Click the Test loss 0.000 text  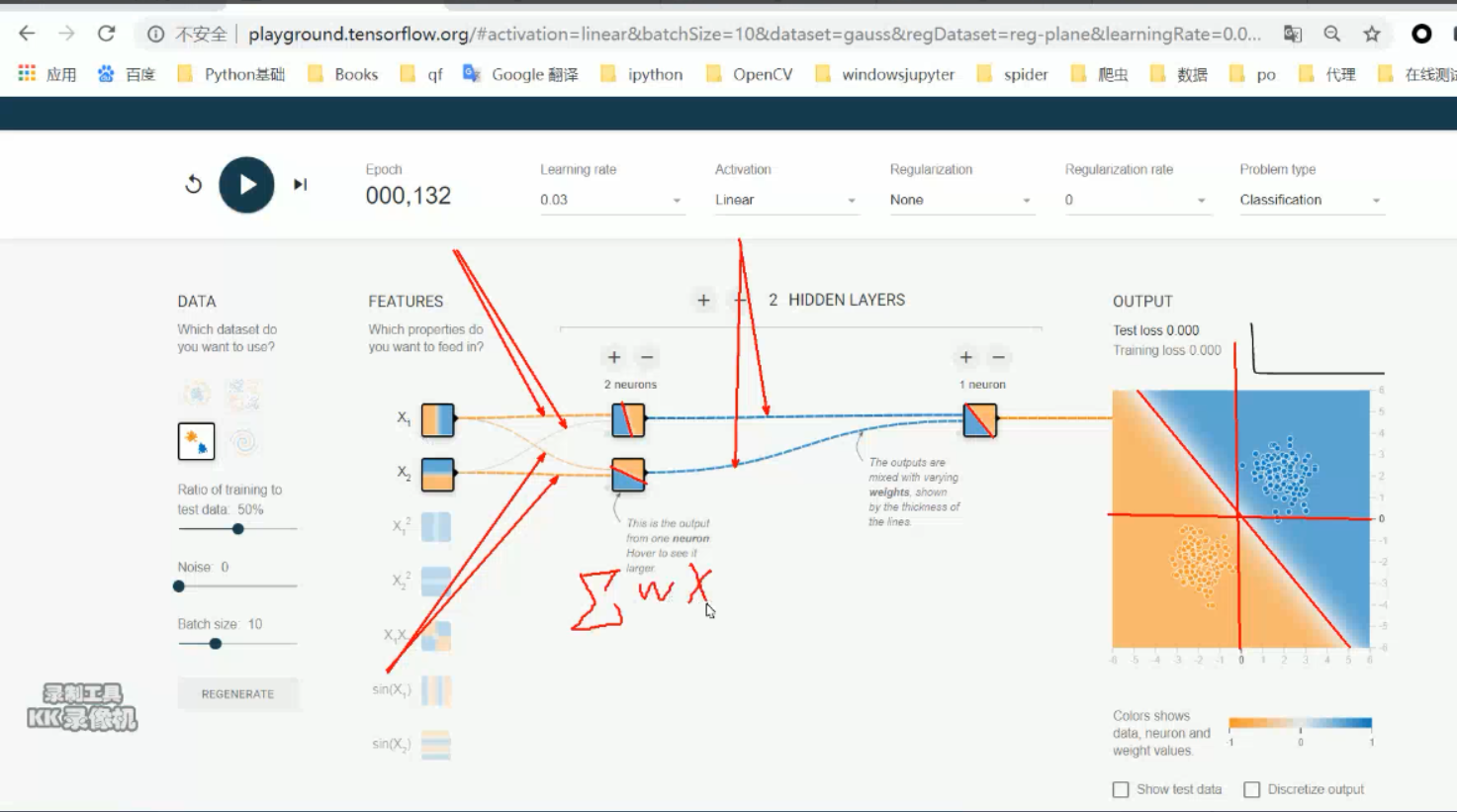click(x=1156, y=330)
